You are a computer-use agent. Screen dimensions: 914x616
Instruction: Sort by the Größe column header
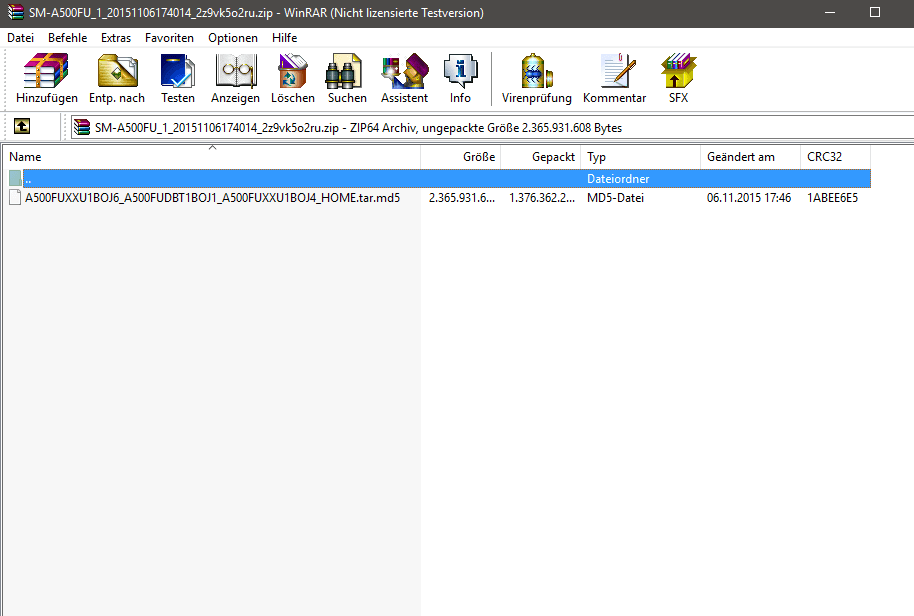click(x=460, y=157)
